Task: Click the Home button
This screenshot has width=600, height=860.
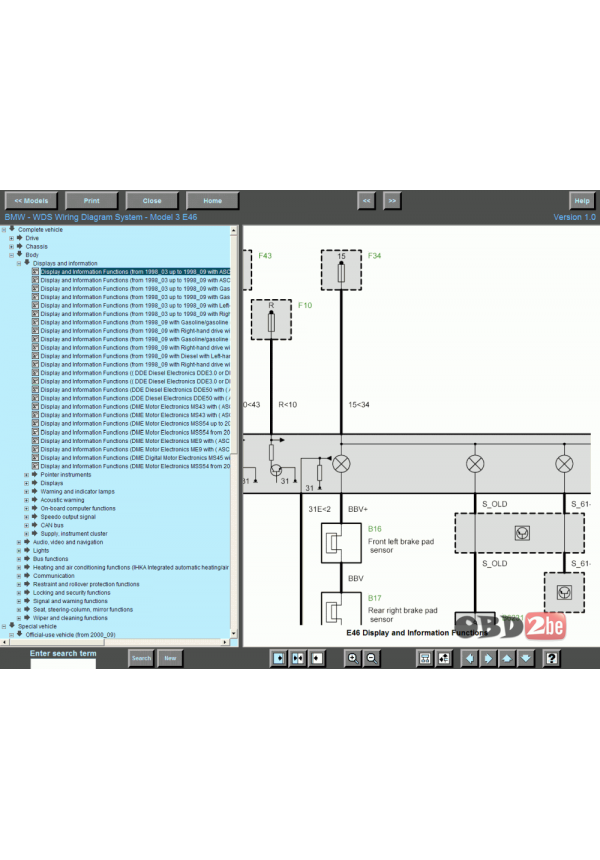Action: 212,201
